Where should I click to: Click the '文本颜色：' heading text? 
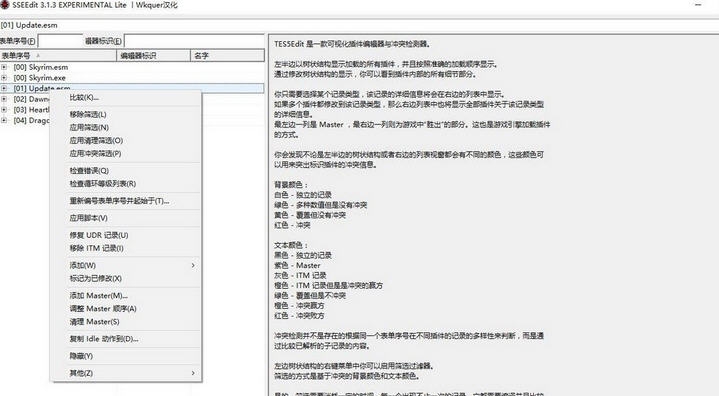291,245
